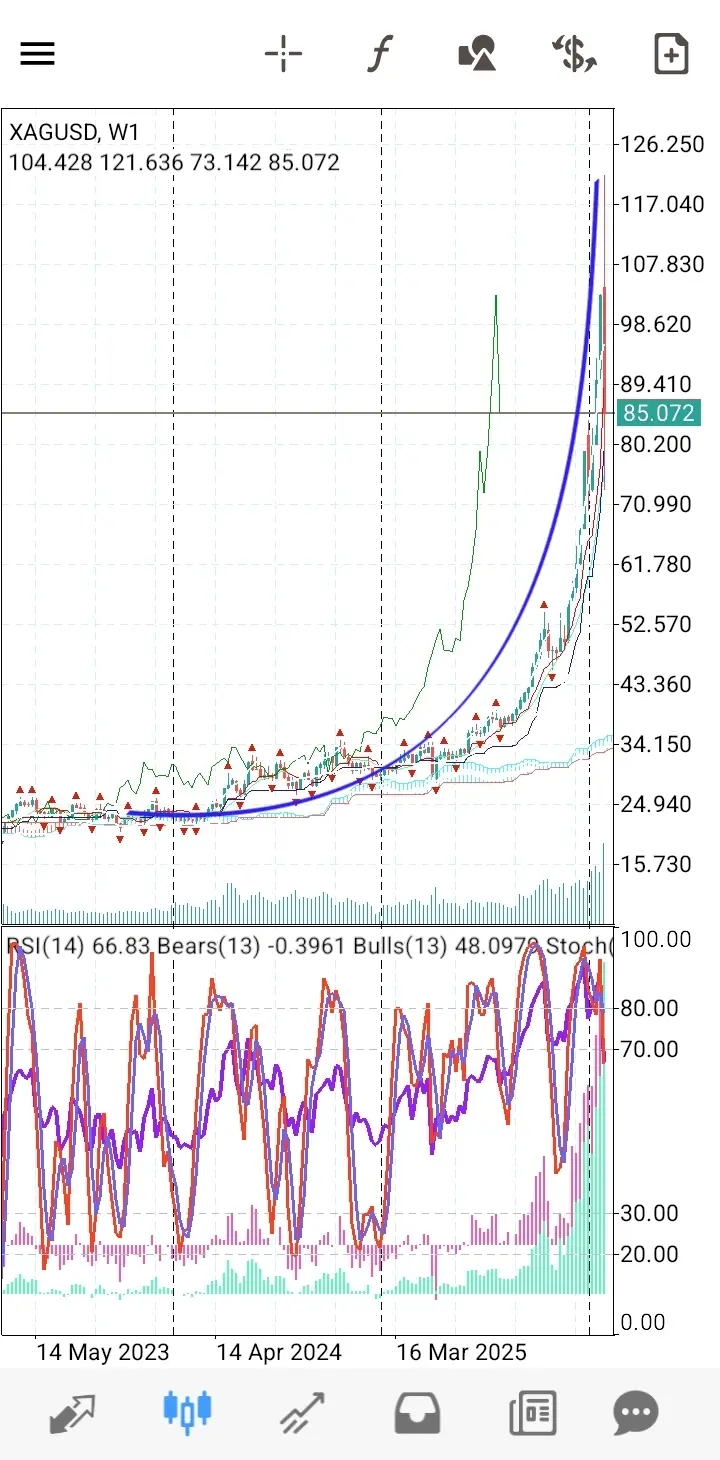This screenshot has height=1460, width=720.
Task: Tap the 52.570 price scale label
Action: tap(656, 624)
